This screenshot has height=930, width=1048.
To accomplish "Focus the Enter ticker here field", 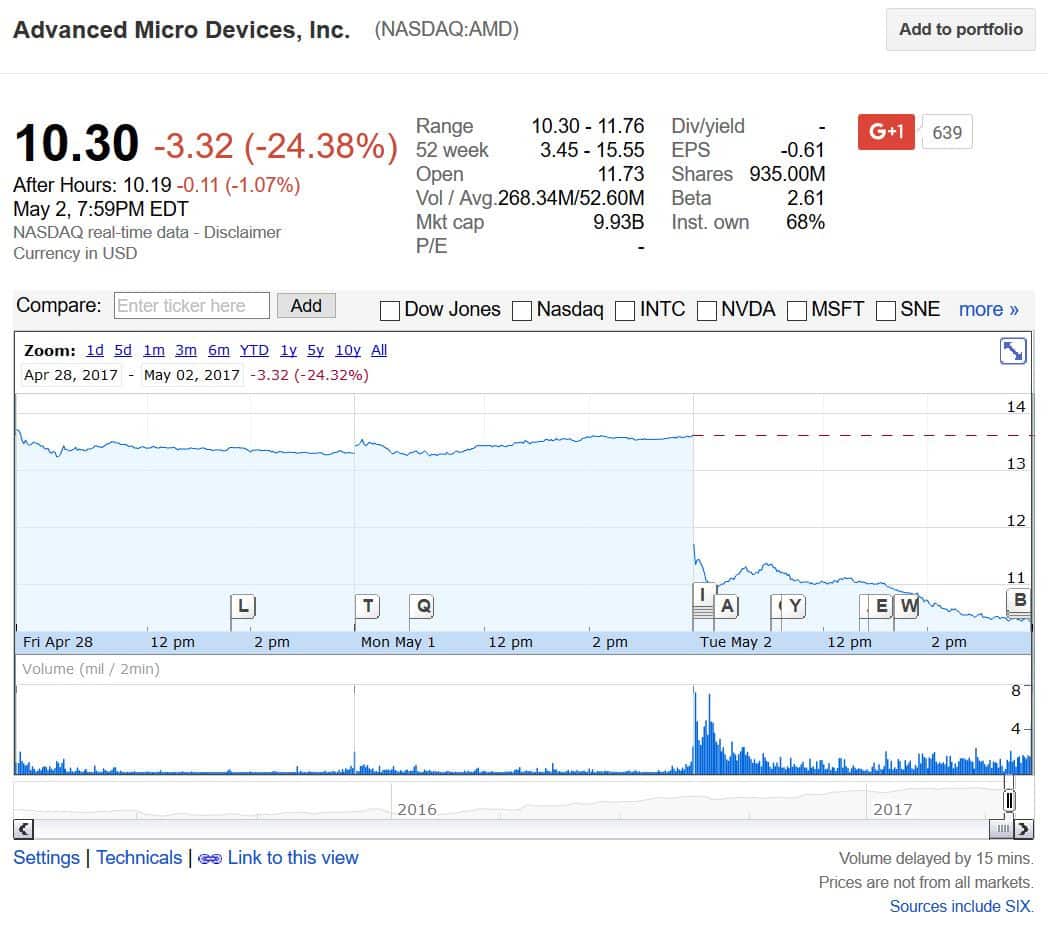I will (192, 306).
